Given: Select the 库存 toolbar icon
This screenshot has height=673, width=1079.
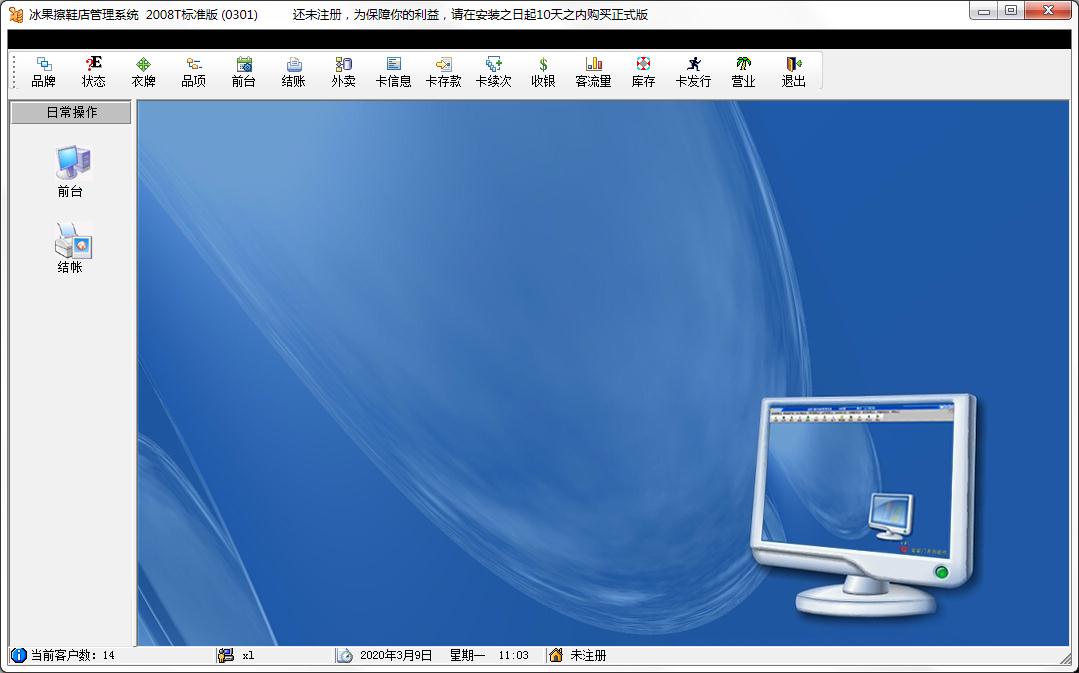Looking at the screenshot, I should click(643, 72).
